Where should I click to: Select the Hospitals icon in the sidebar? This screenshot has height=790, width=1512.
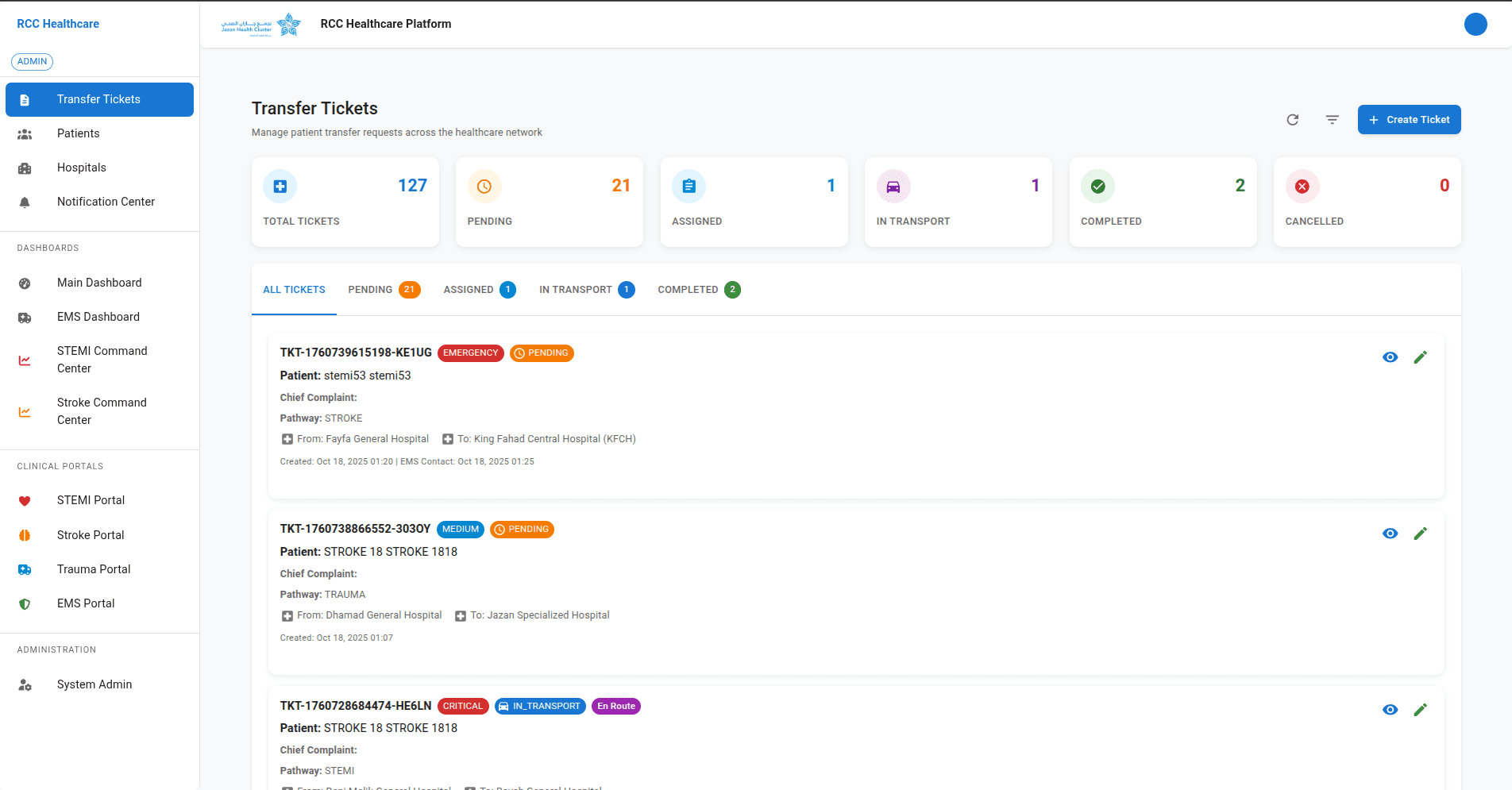click(x=25, y=168)
